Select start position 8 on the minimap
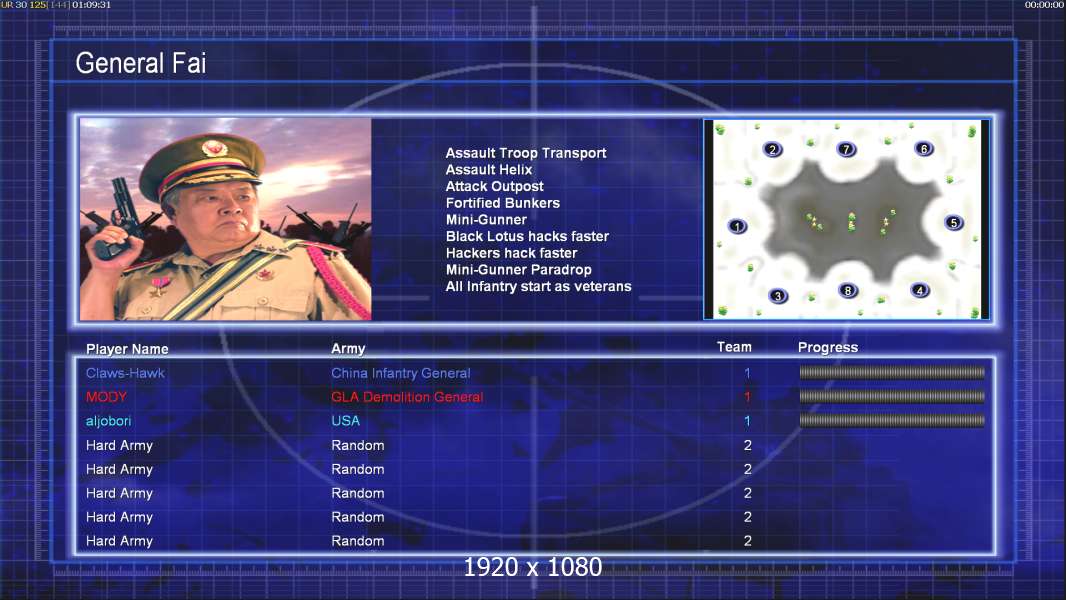 [x=848, y=291]
